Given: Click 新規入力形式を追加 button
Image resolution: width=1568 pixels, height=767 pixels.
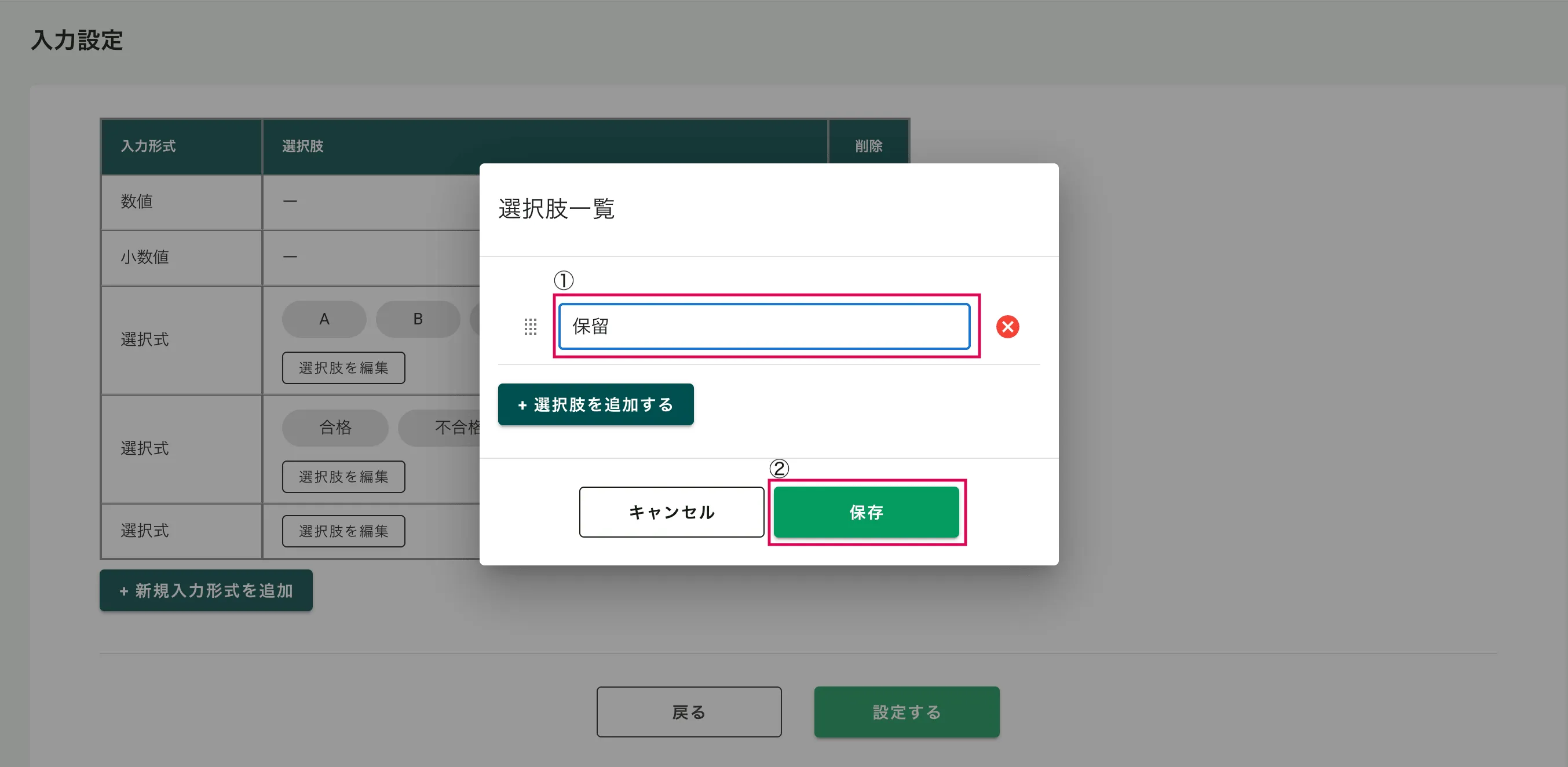Looking at the screenshot, I should point(206,590).
